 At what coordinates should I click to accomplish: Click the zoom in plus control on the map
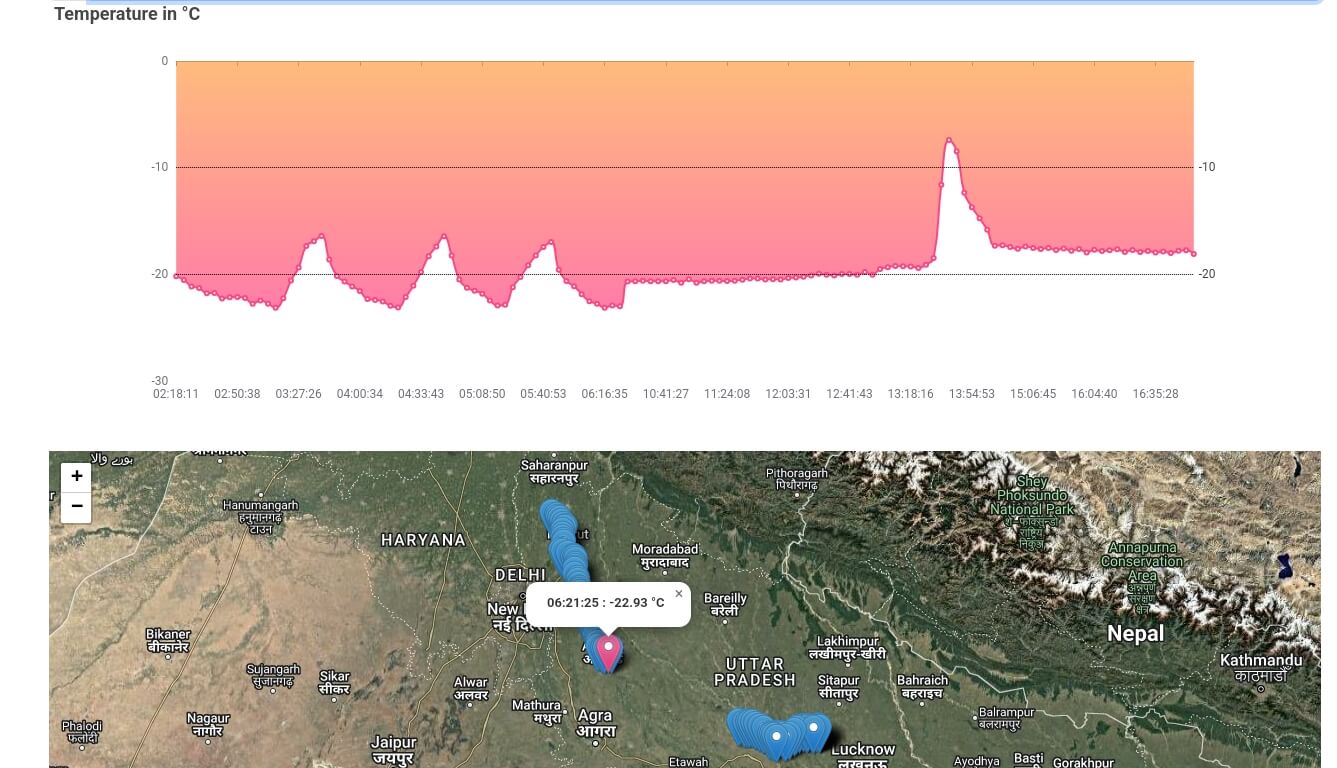click(76, 476)
